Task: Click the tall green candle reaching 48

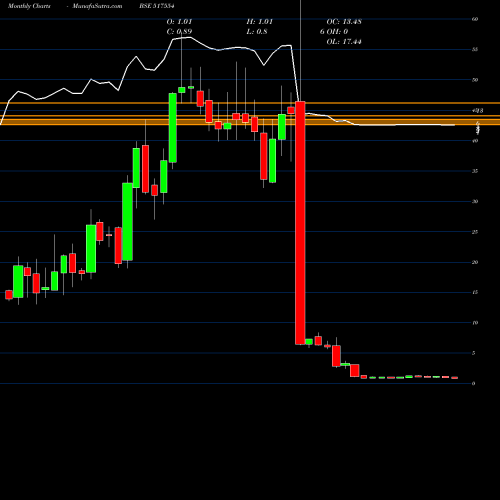Action: (x=173, y=128)
